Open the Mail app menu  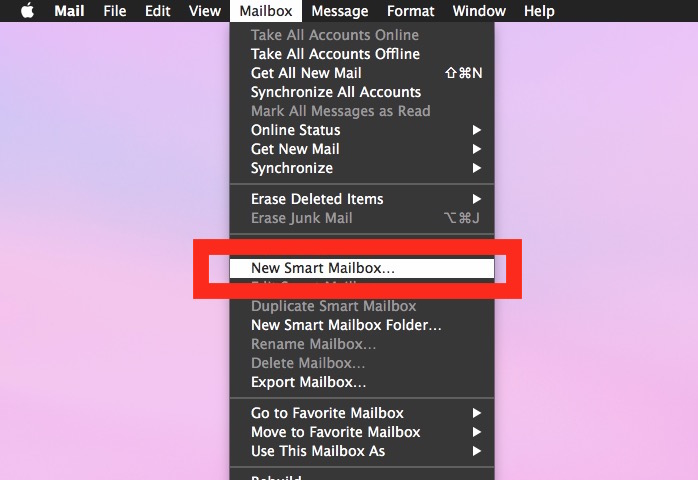point(69,11)
